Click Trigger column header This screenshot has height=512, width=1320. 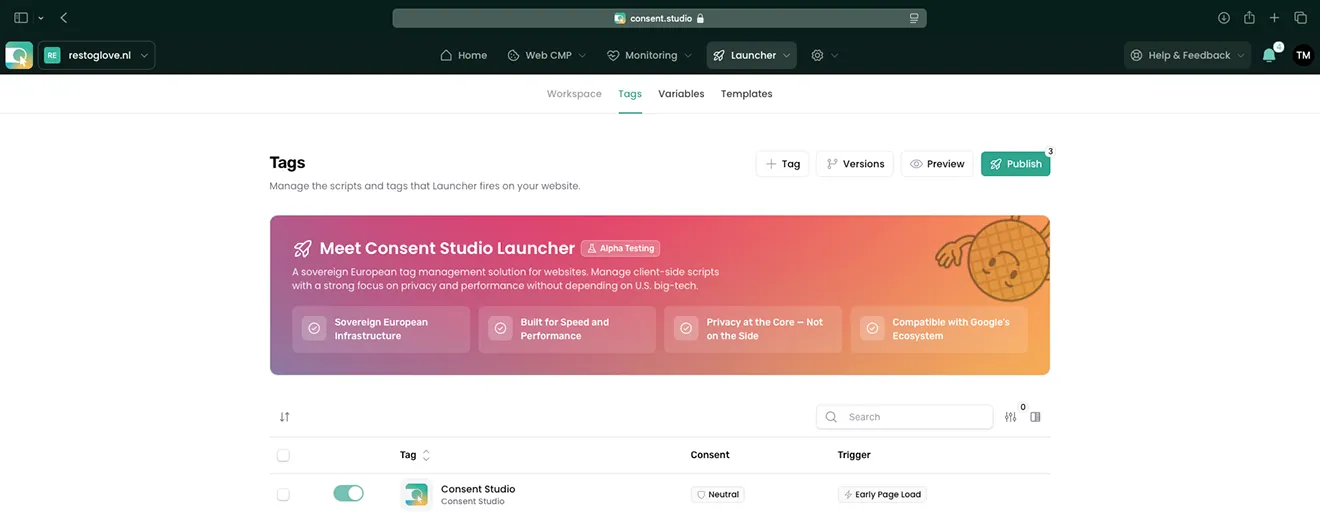pyautogui.click(x=854, y=455)
